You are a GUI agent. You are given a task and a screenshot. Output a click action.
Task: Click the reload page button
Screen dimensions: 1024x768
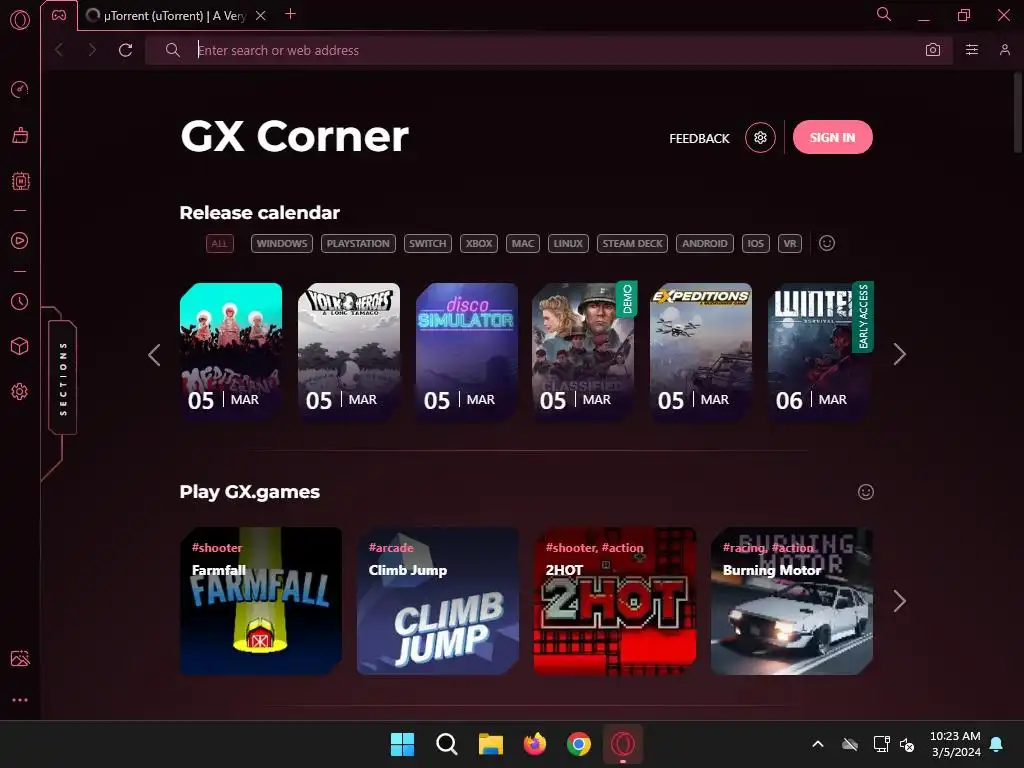tap(125, 50)
